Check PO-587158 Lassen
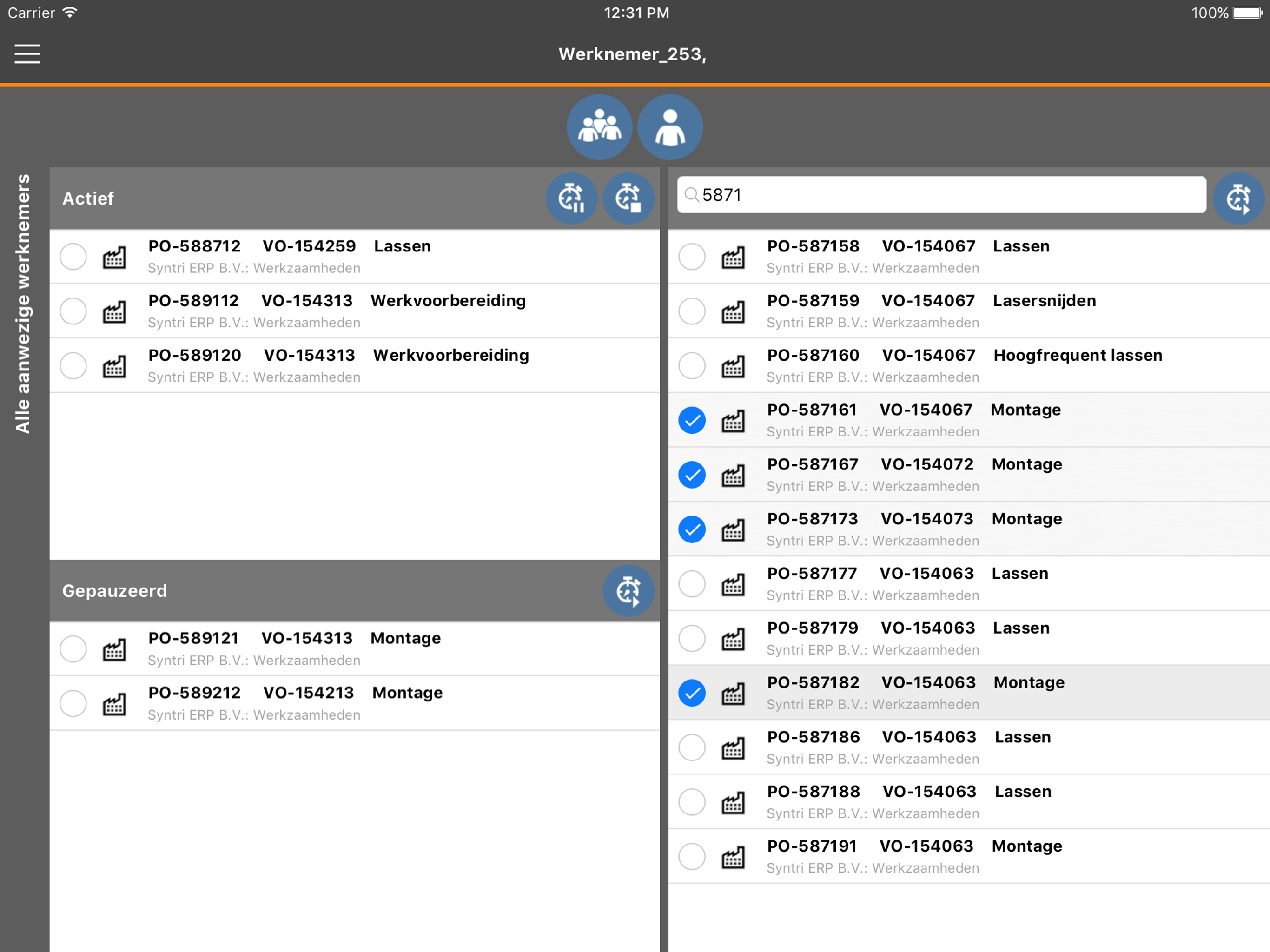Screen dimensions: 1270x952 692,257
